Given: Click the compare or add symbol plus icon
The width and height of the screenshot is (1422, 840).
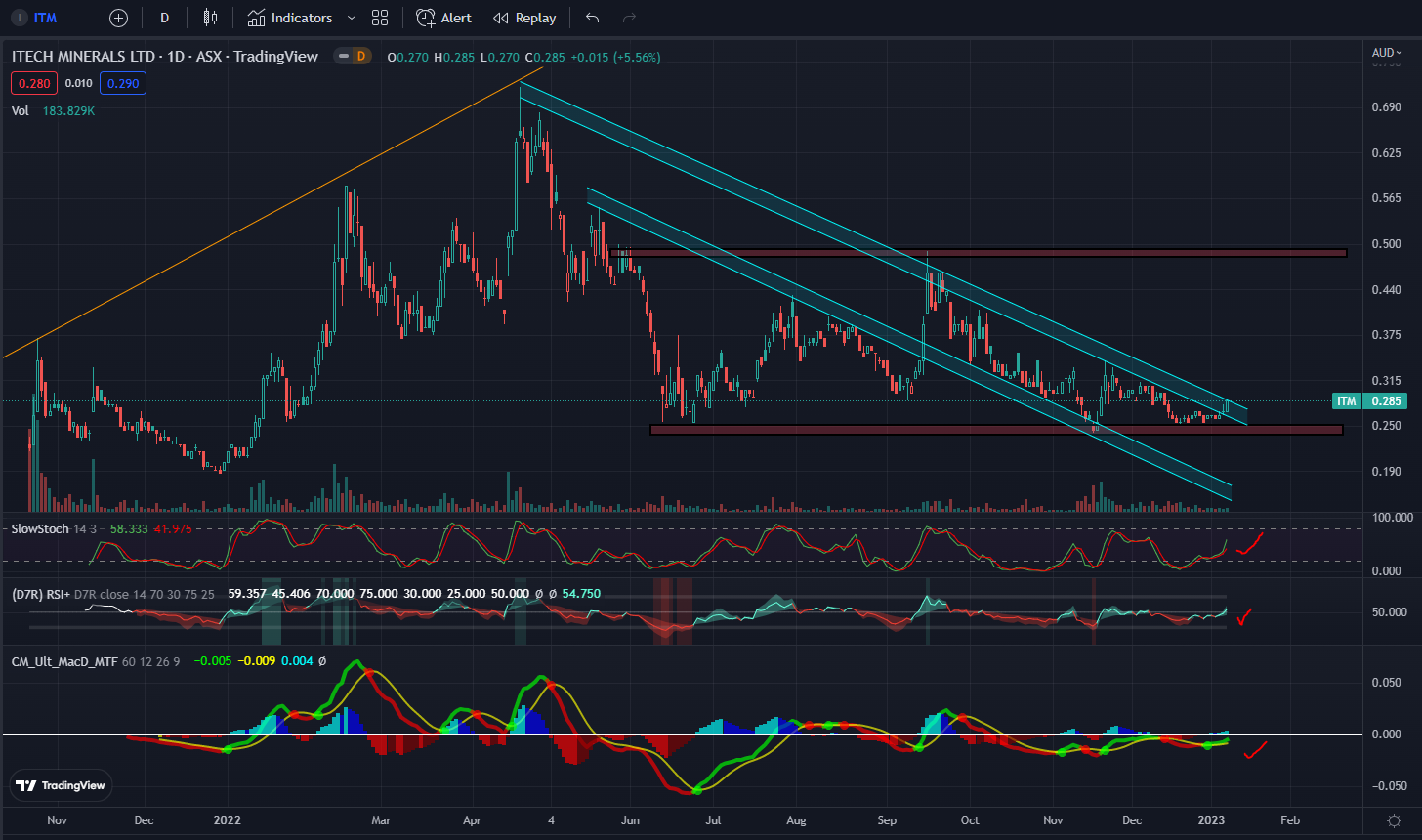Looking at the screenshot, I should click(x=118, y=18).
